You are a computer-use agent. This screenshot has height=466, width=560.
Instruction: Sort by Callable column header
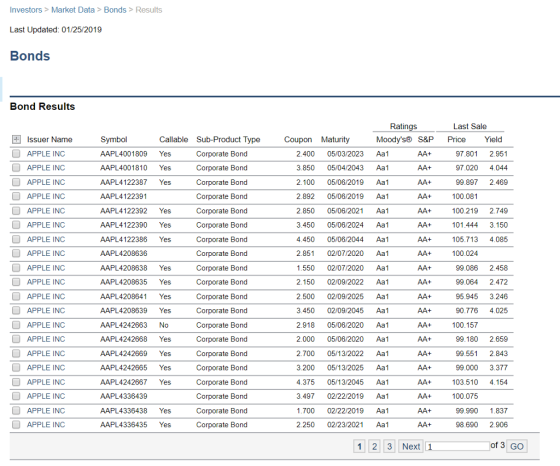174,140
